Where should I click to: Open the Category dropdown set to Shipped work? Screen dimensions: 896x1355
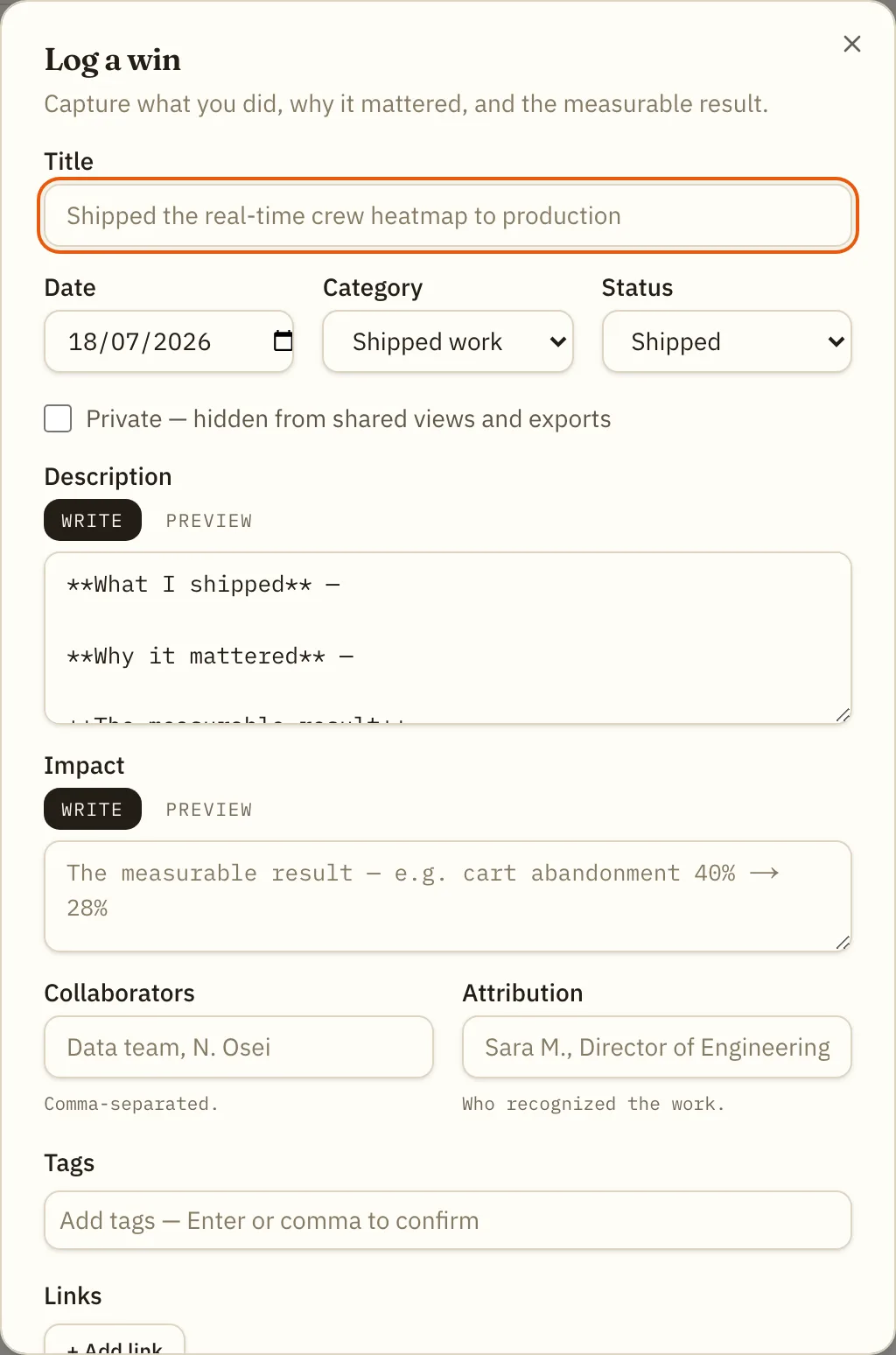click(448, 341)
